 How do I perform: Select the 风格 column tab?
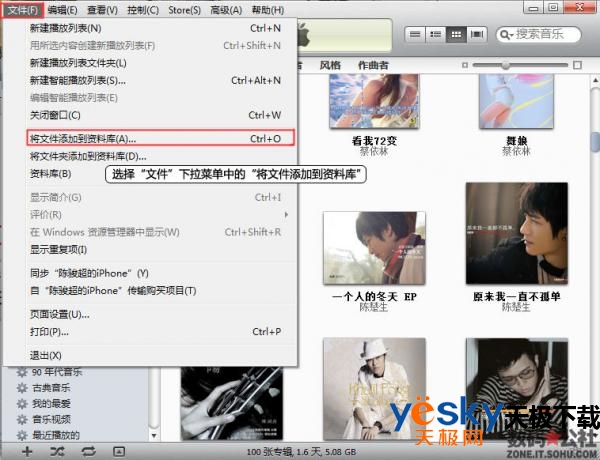330,65
